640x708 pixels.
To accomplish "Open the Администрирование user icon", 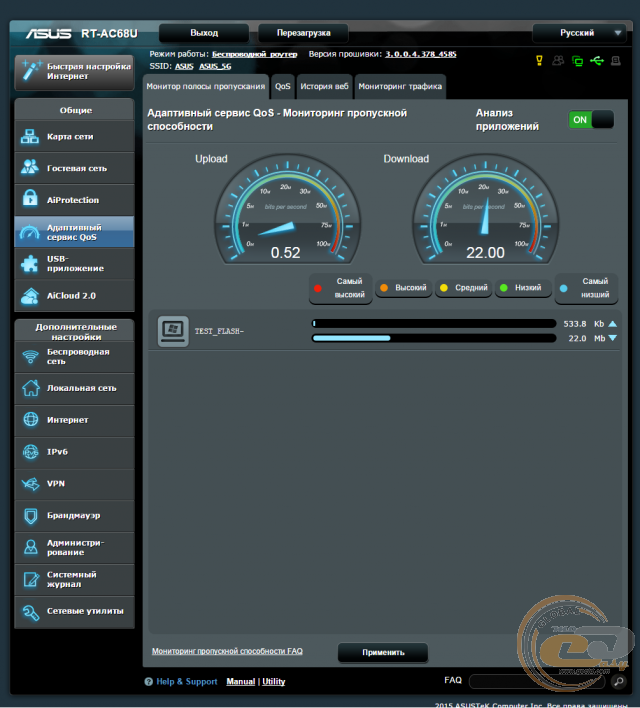I will pos(31,547).
